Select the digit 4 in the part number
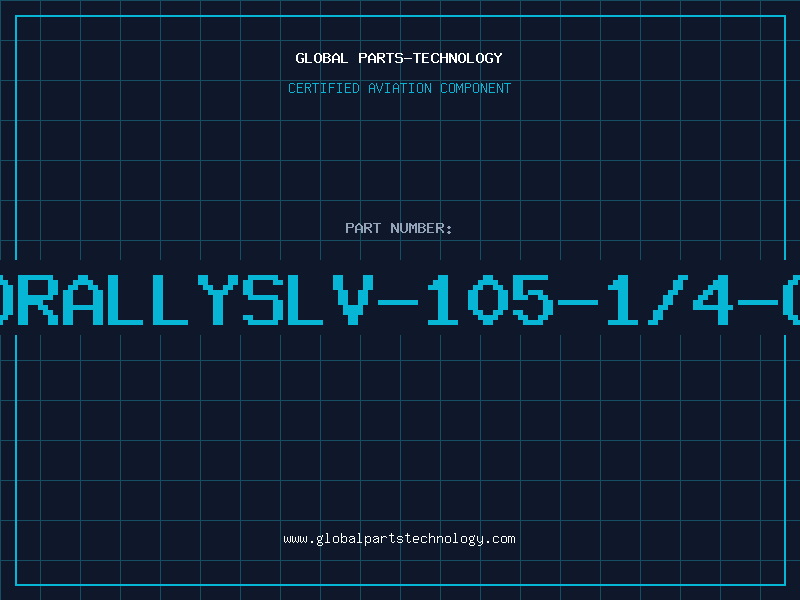 point(713,300)
